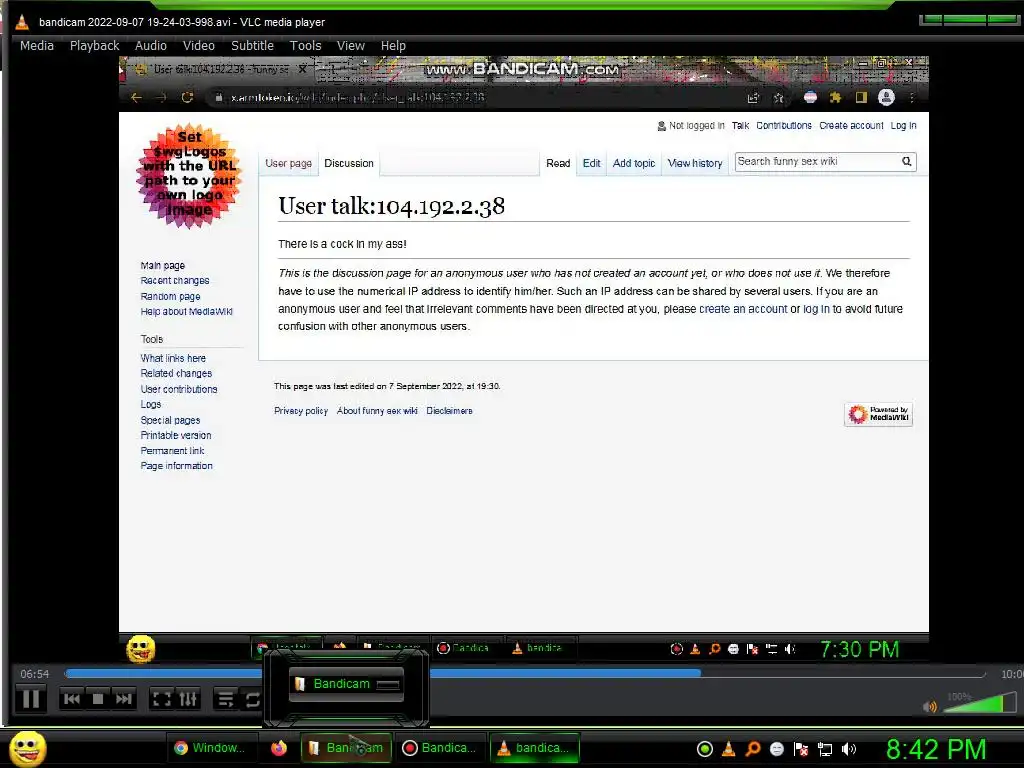
Task: Click the 'Privacy policy' footer link
Action: point(301,411)
